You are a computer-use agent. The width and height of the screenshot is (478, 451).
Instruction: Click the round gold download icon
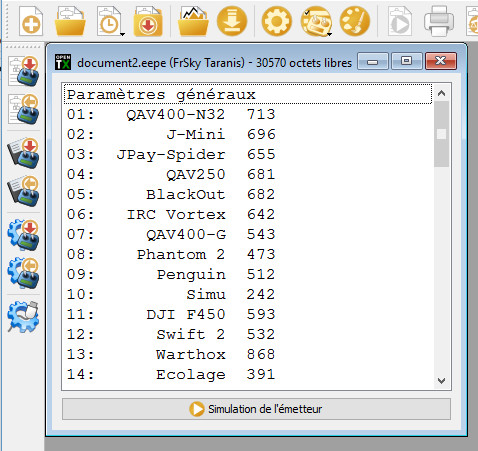pos(232,21)
